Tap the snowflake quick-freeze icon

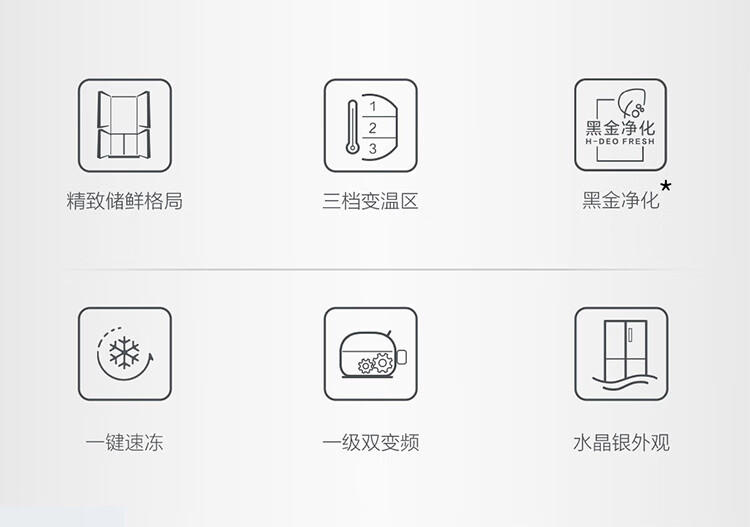pos(124,354)
